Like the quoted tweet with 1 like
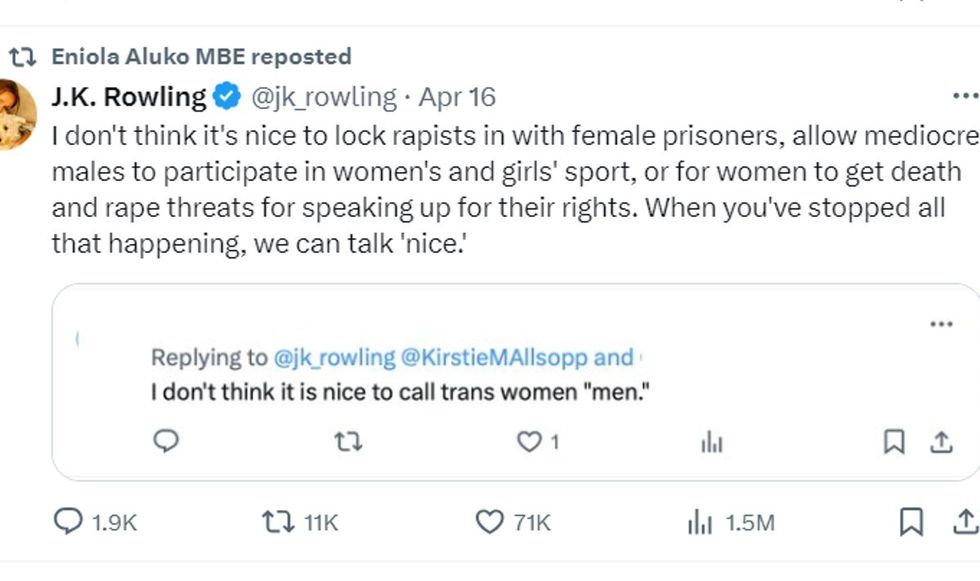The height and width of the screenshot is (581, 980). tap(528, 441)
